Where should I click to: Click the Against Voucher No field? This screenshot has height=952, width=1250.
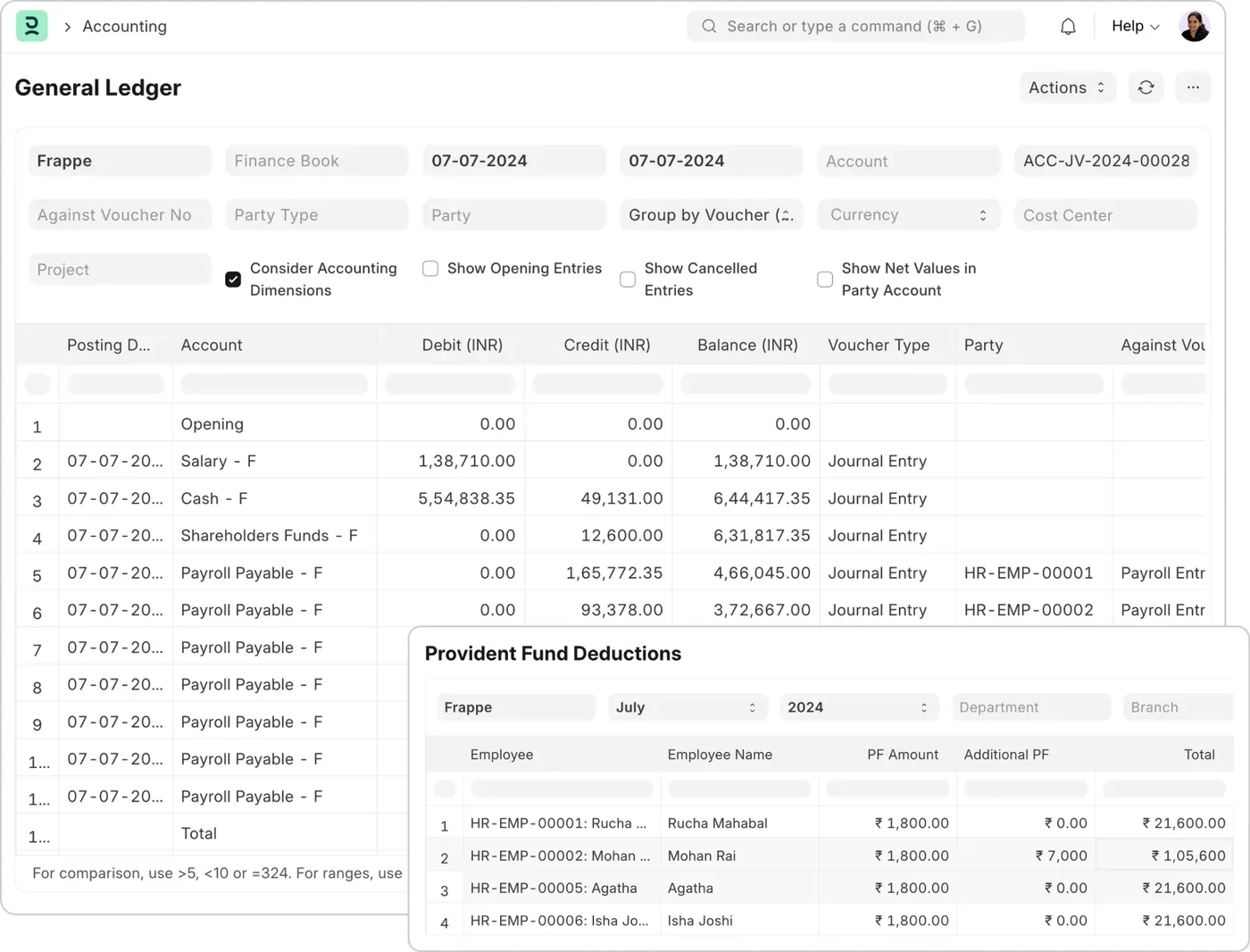click(x=120, y=215)
